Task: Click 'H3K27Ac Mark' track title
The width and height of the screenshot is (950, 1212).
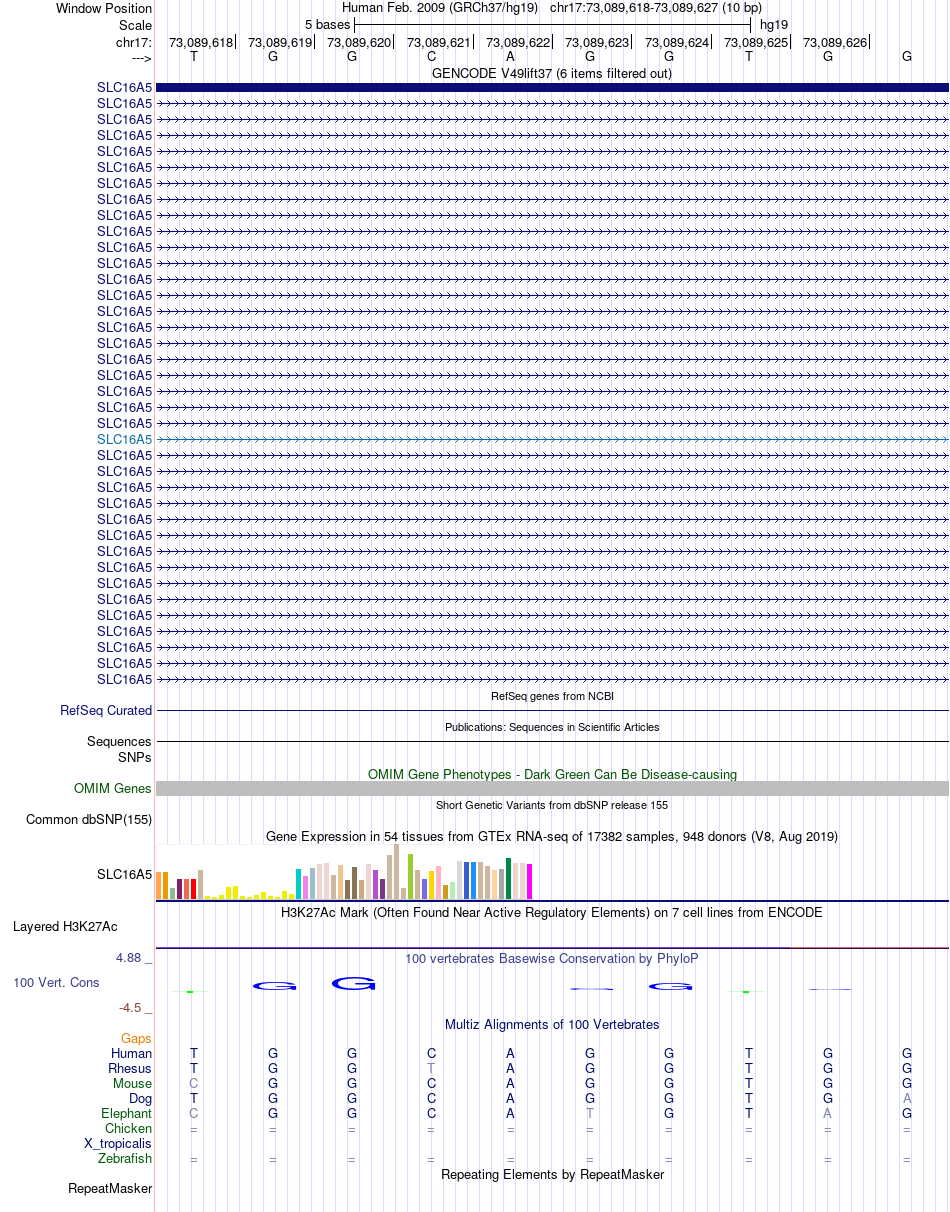Action: pos(552,912)
